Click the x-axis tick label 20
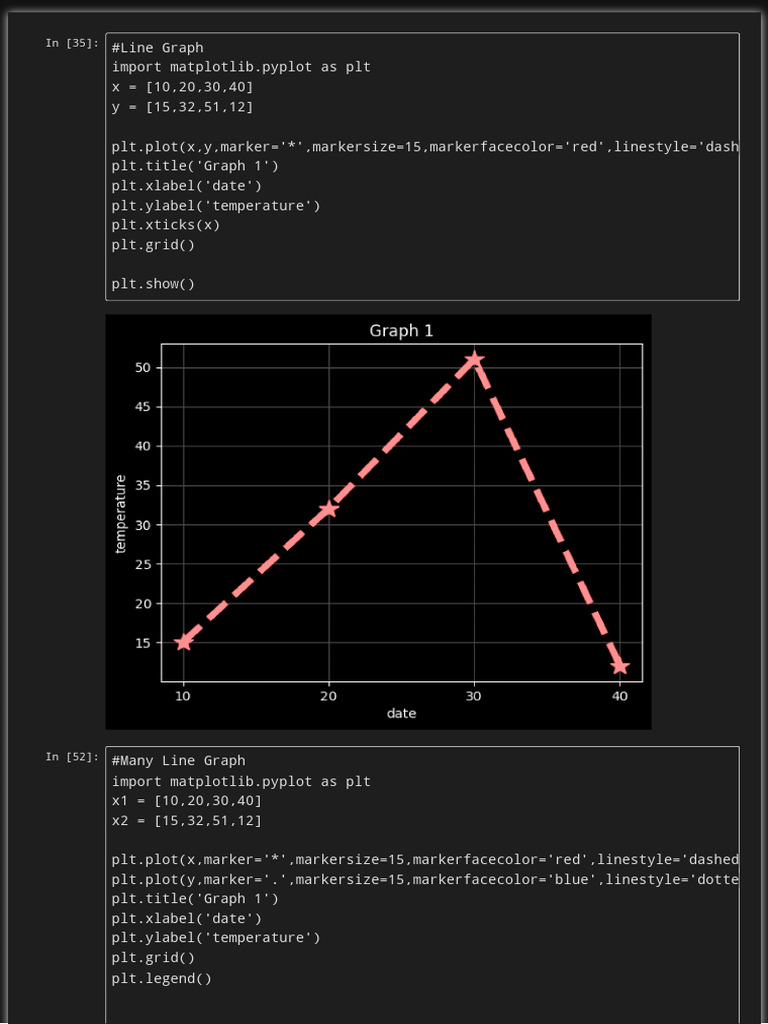 (x=328, y=696)
